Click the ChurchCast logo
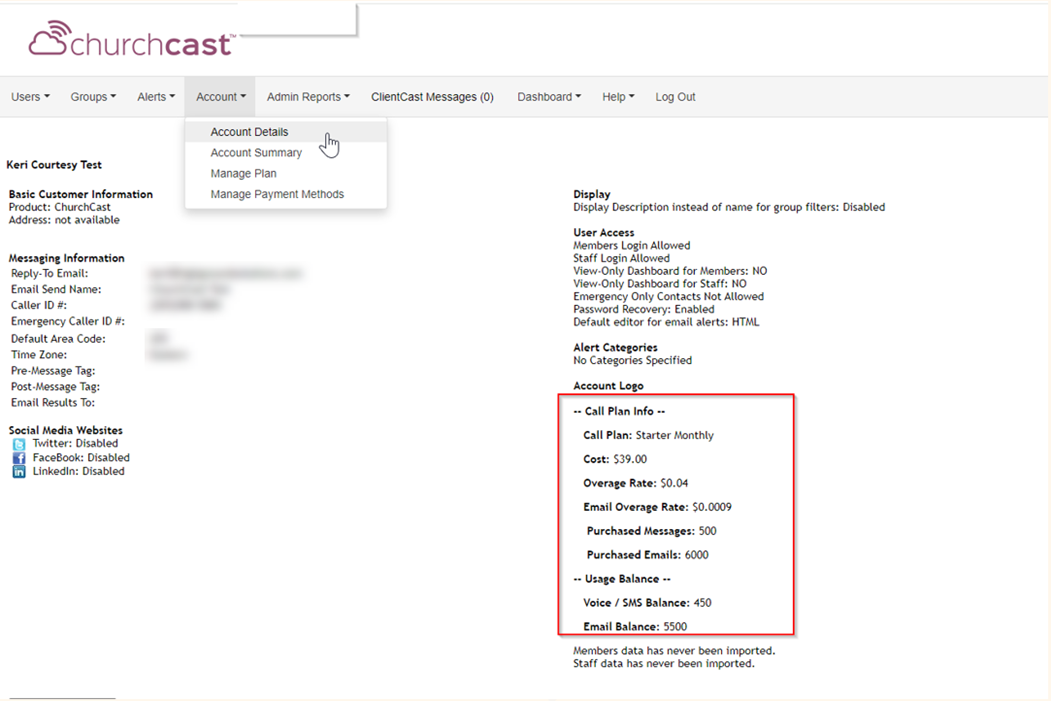 click(x=131, y=41)
